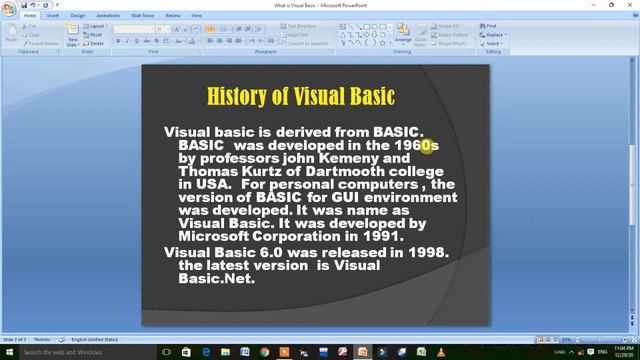This screenshot has width=640, height=360.
Task: Open VLC media player from taskbar
Action: [x=441, y=352]
